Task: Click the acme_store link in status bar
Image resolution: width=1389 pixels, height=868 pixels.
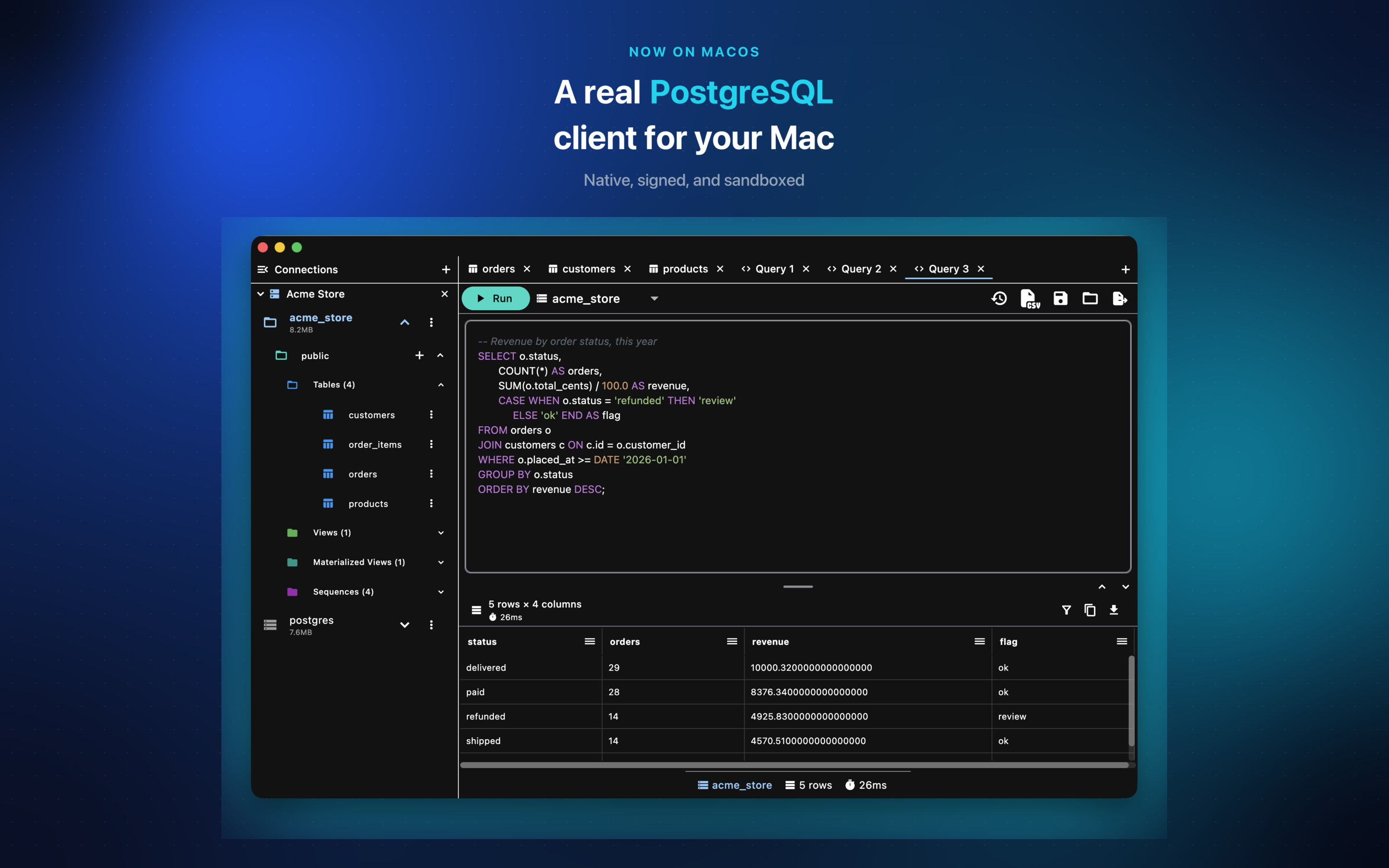Action: [x=735, y=786]
